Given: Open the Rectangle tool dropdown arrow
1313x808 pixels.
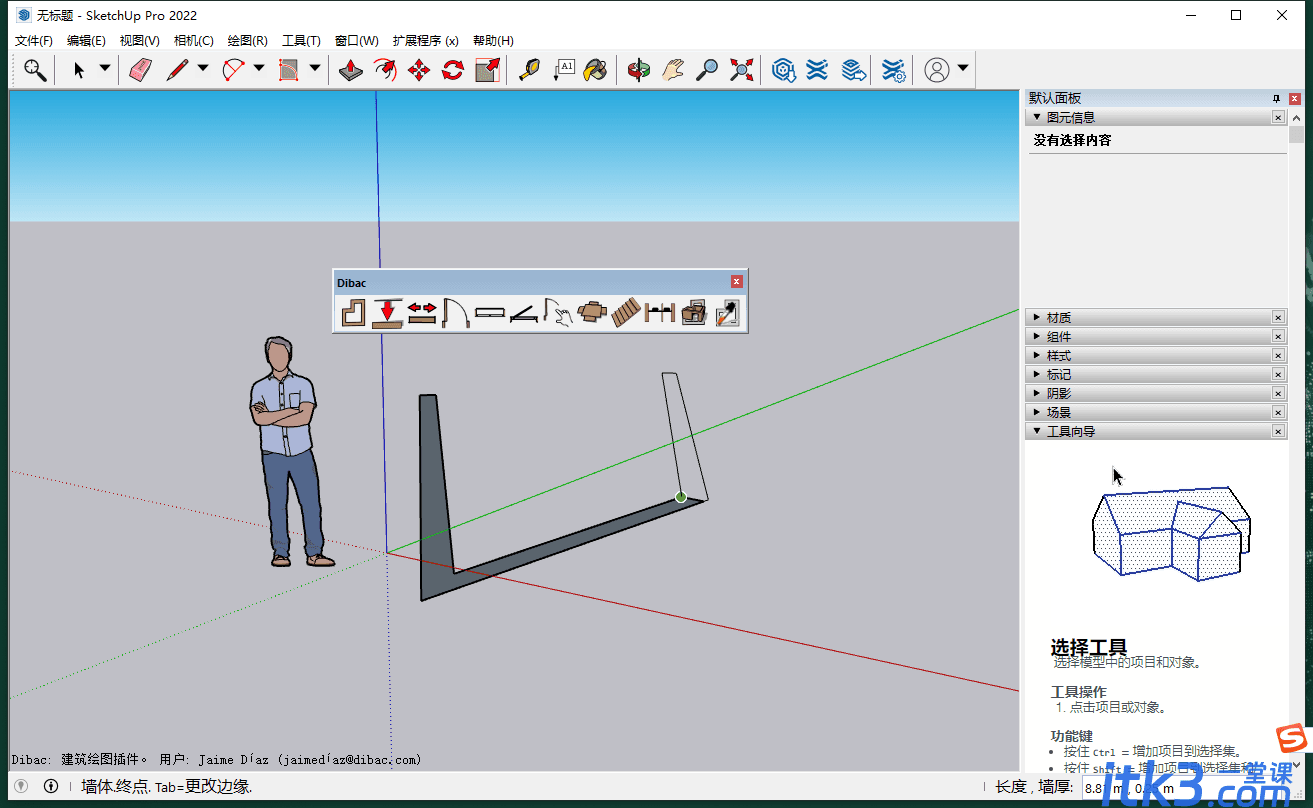Looking at the screenshot, I should coord(315,69).
